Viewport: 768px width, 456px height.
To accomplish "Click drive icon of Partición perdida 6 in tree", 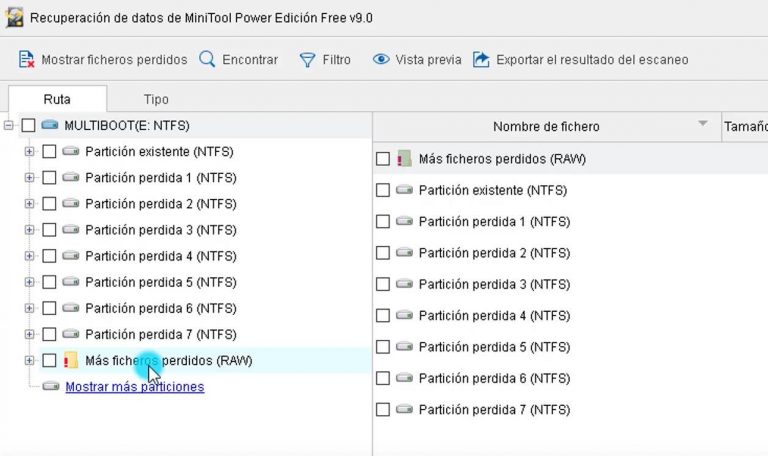I will [x=71, y=308].
